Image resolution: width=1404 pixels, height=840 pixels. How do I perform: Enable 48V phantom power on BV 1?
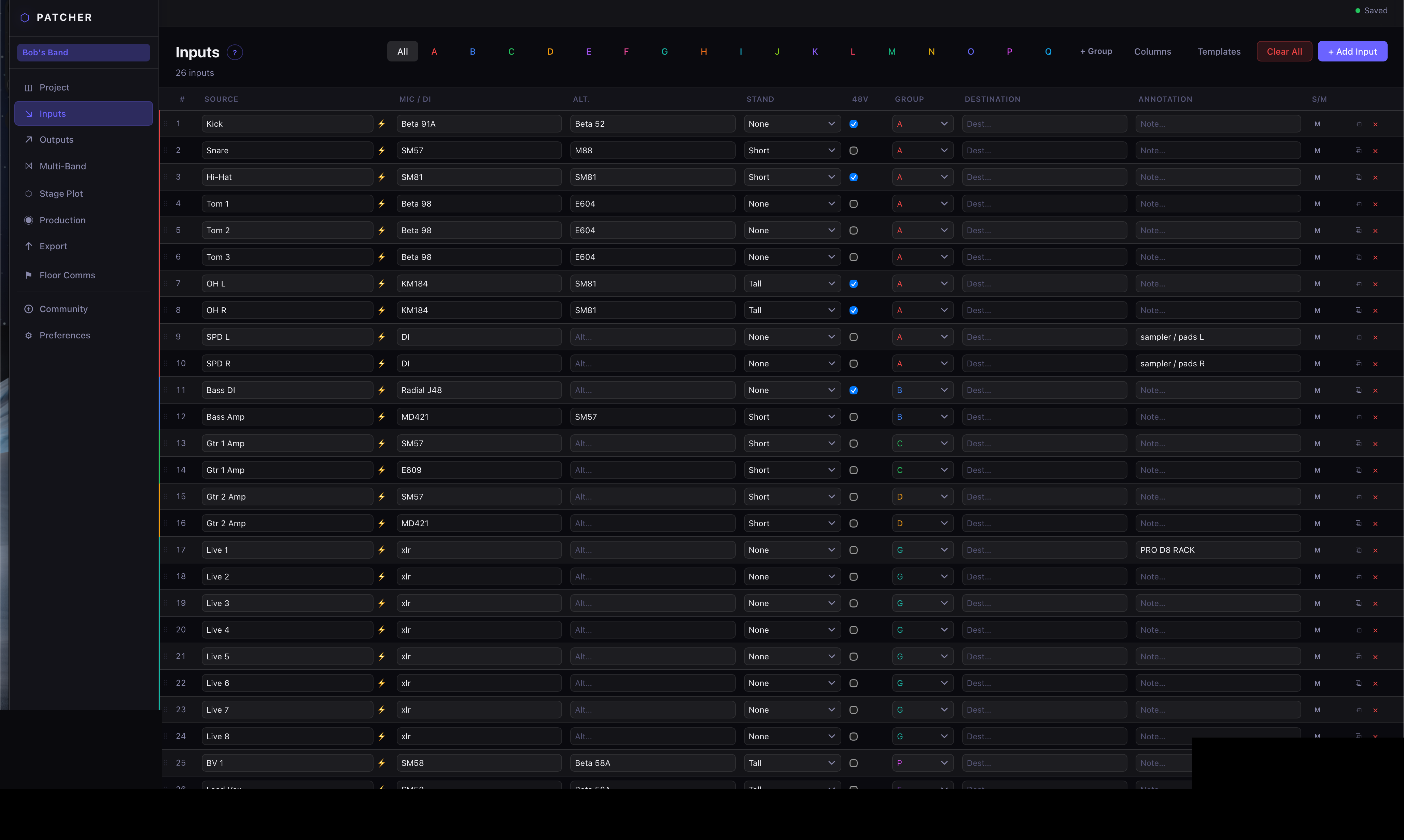click(x=853, y=763)
